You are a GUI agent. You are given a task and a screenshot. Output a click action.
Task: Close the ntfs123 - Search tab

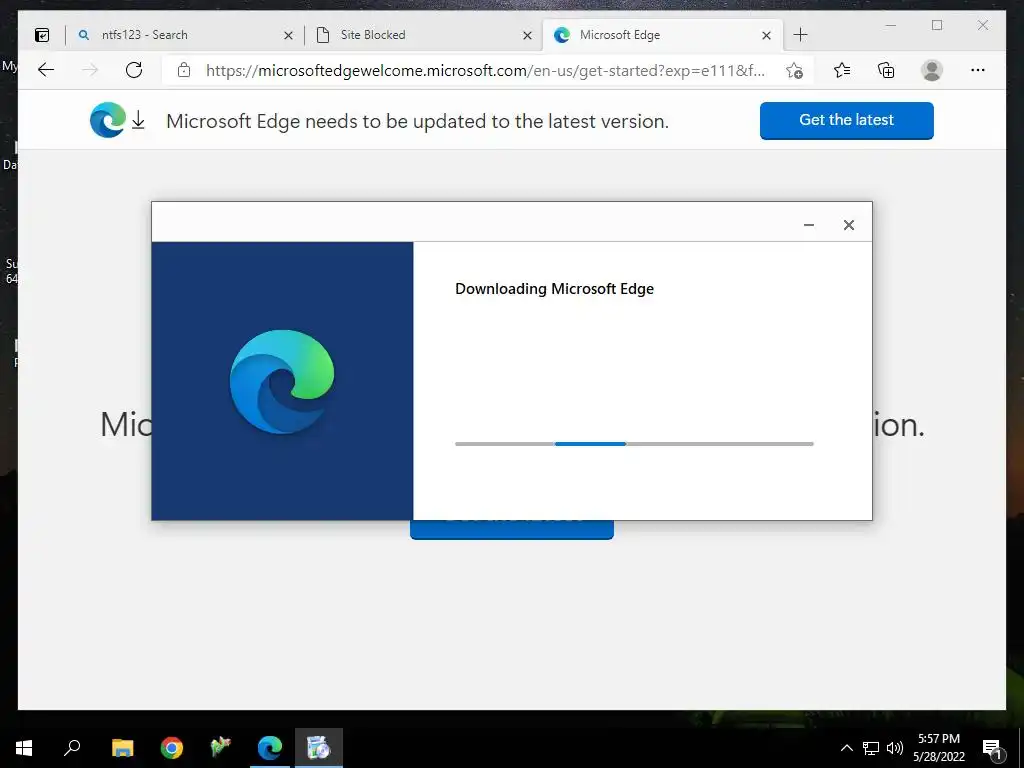[x=288, y=35]
